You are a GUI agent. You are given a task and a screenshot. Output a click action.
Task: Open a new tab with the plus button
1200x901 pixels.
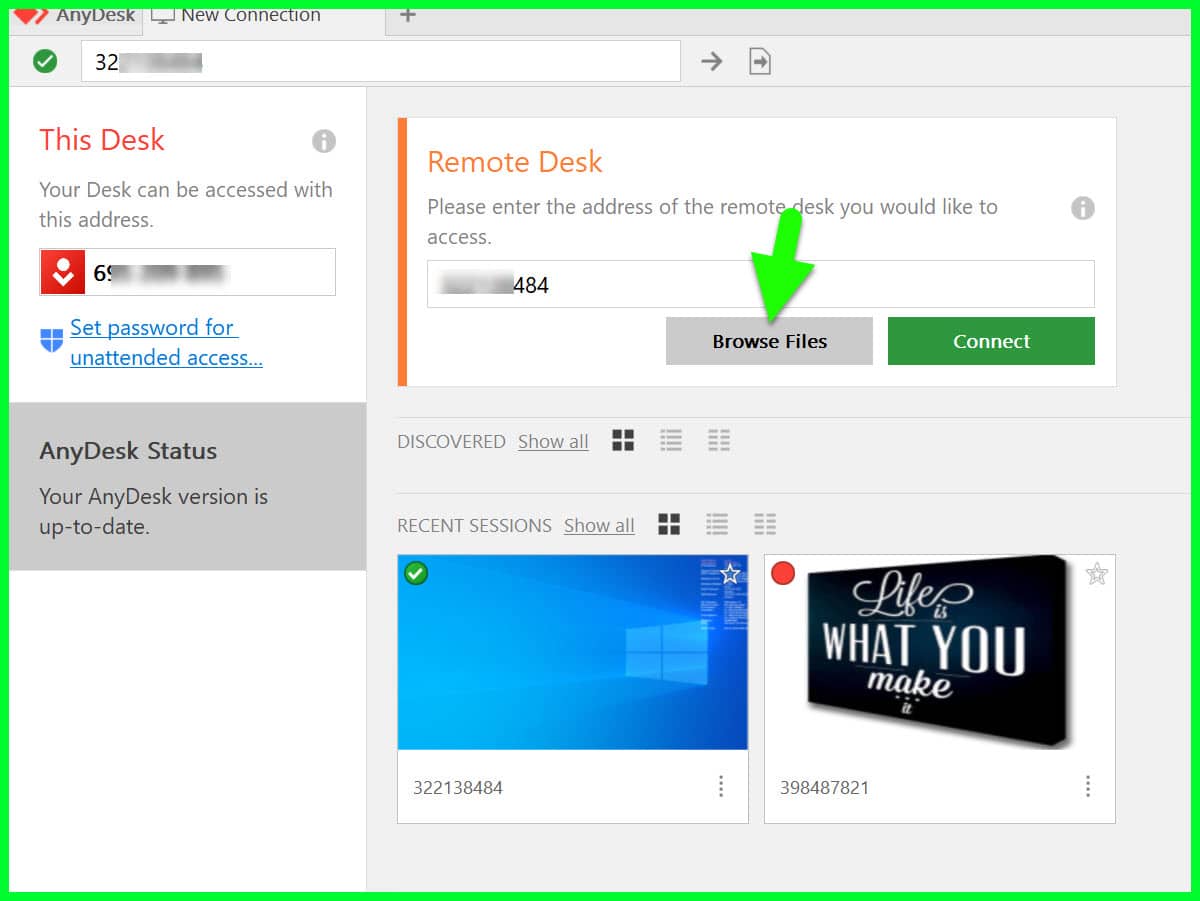point(407,15)
